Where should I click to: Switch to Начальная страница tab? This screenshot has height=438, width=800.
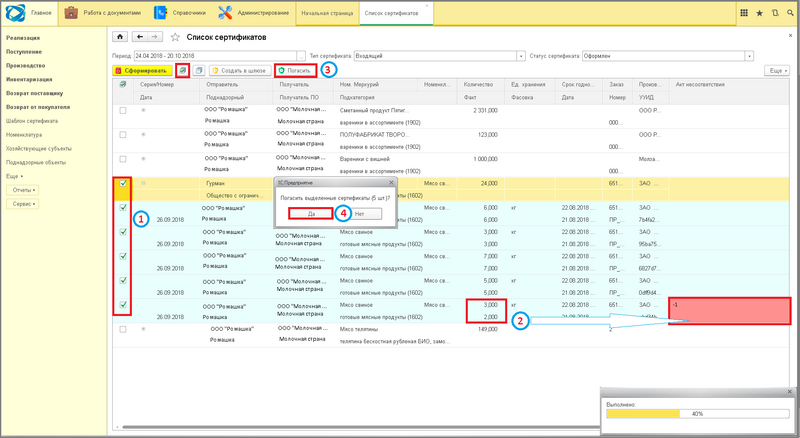point(327,13)
